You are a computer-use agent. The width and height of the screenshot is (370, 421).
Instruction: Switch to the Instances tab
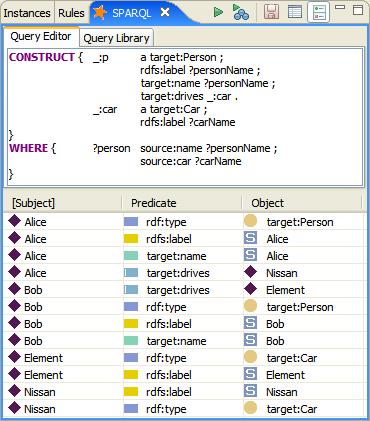(27, 13)
